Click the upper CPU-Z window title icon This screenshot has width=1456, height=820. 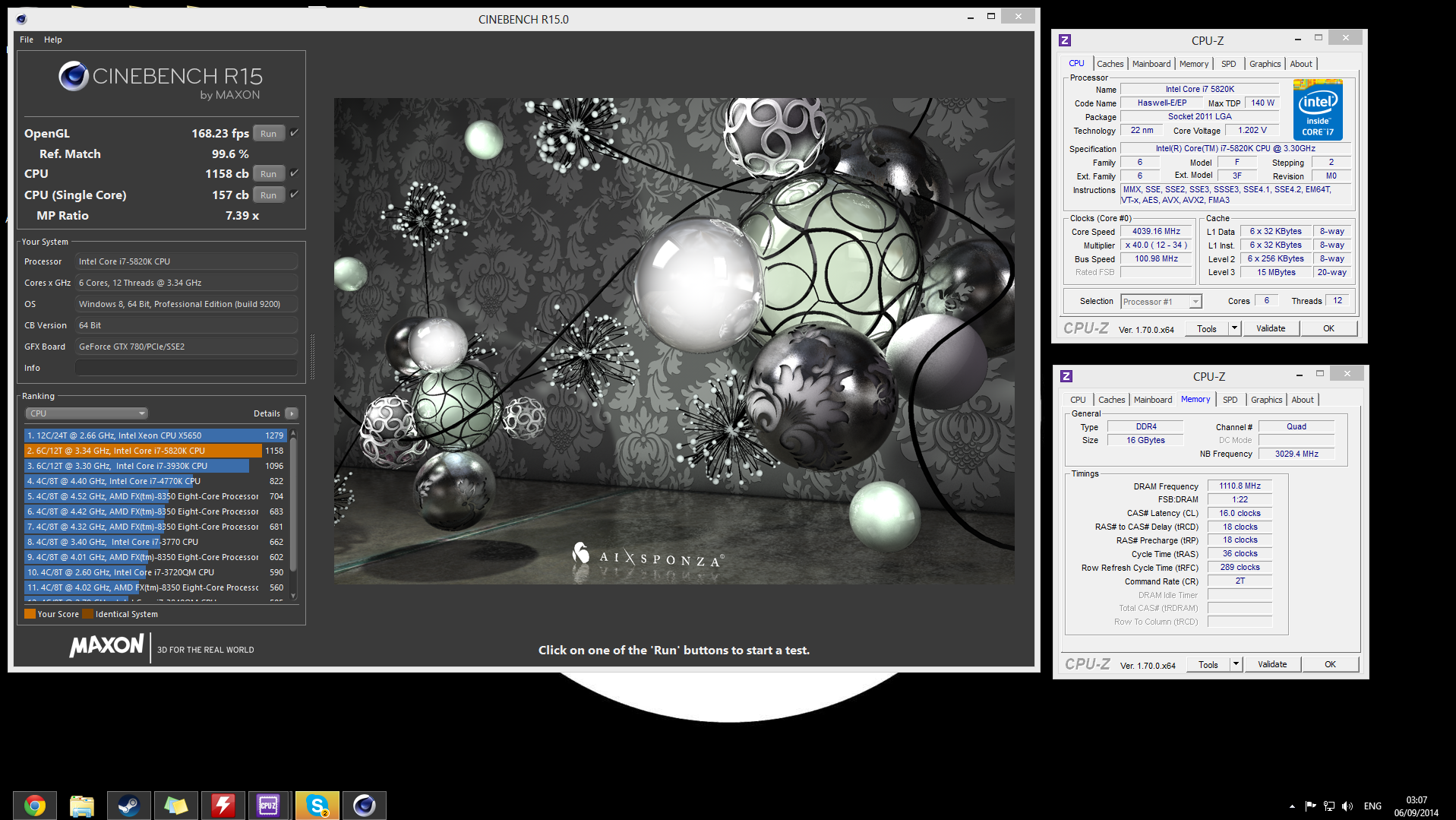tap(1065, 40)
